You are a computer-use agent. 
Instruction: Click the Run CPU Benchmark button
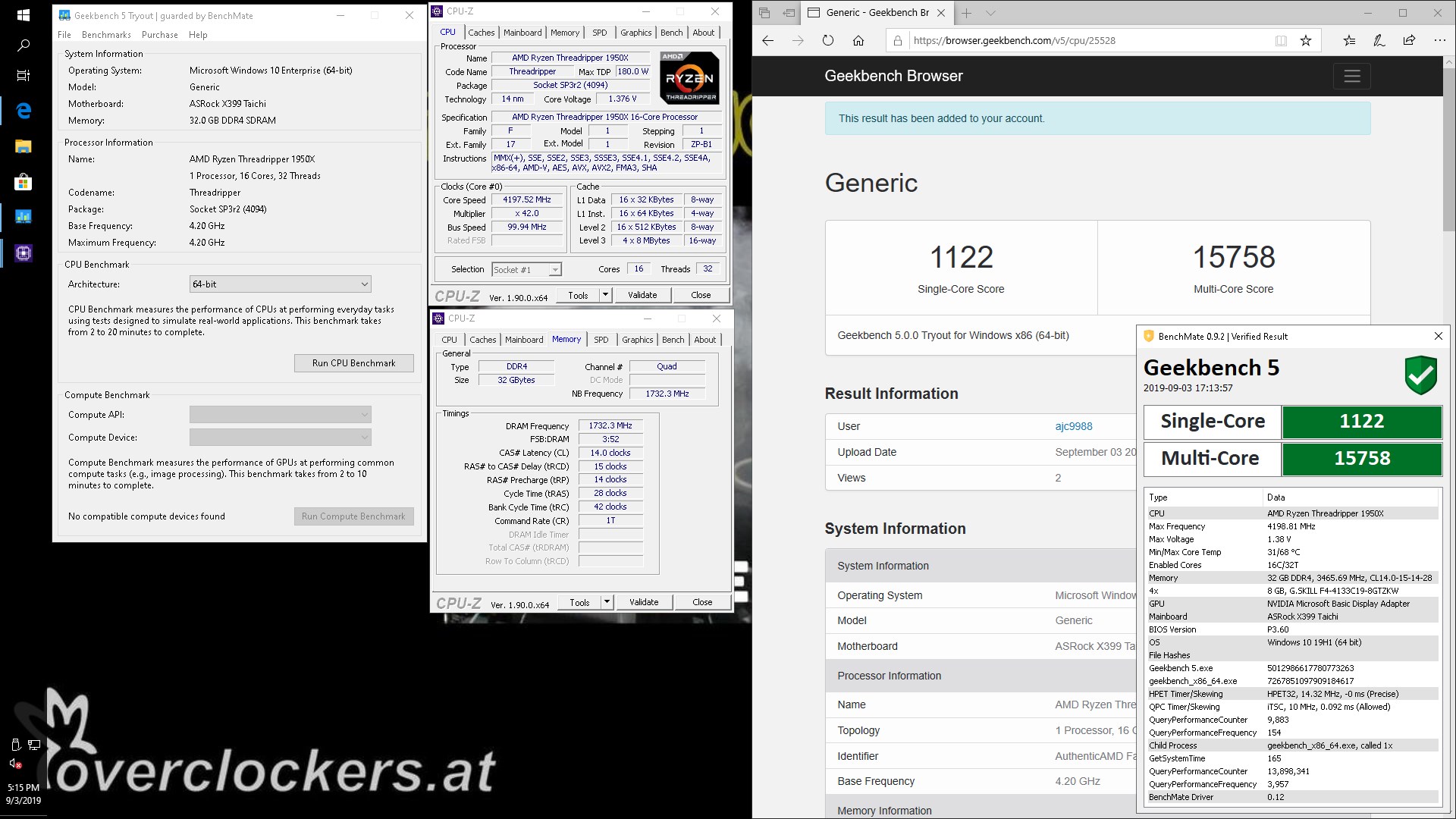[354, 363]
